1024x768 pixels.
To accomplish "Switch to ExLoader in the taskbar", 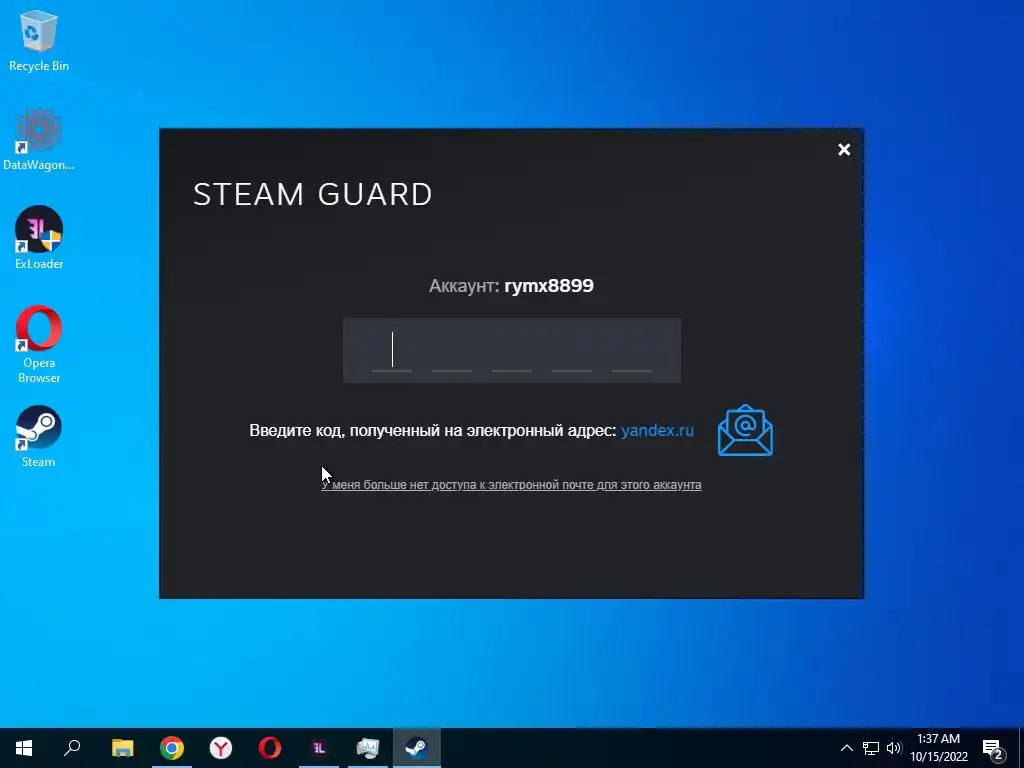I will [x=319, y=748].
